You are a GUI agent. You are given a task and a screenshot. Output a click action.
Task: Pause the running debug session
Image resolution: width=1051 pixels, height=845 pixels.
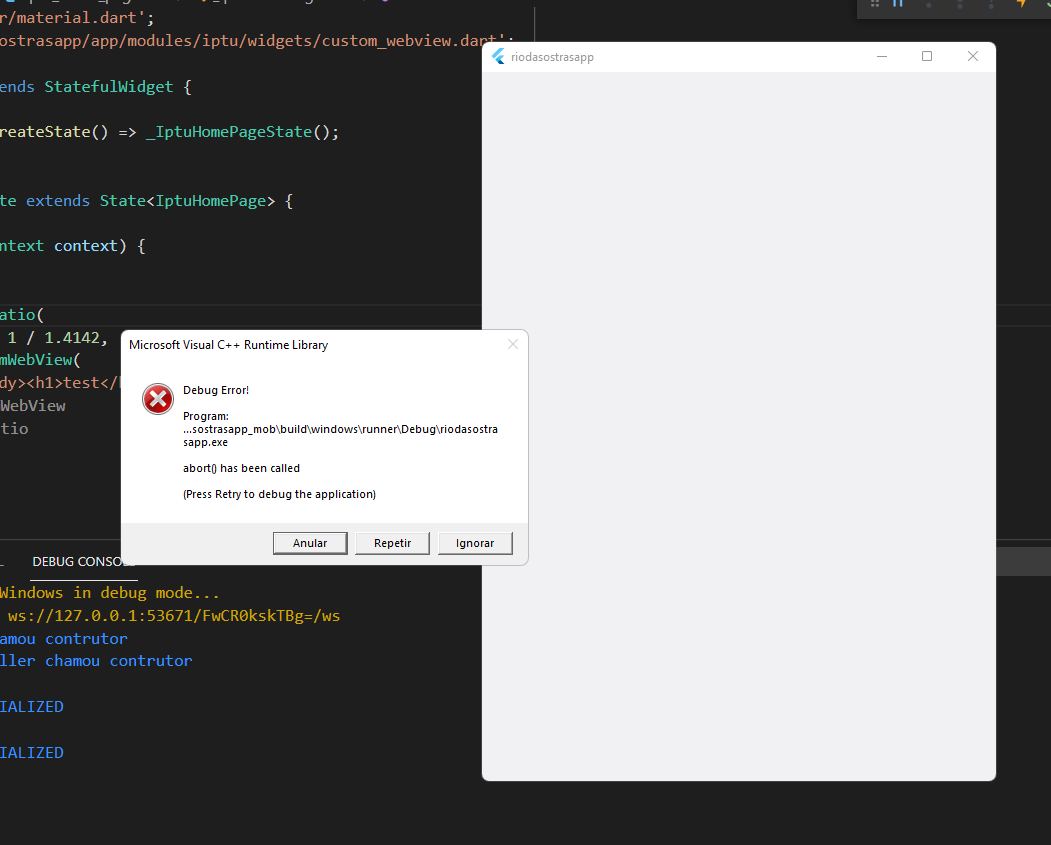tap(897, 5)
